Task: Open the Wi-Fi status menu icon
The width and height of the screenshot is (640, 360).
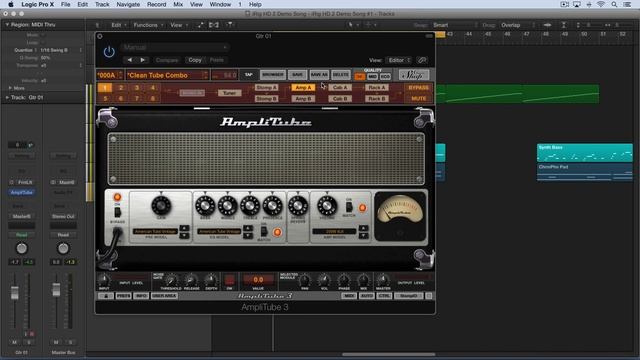Action: (601, 4)
